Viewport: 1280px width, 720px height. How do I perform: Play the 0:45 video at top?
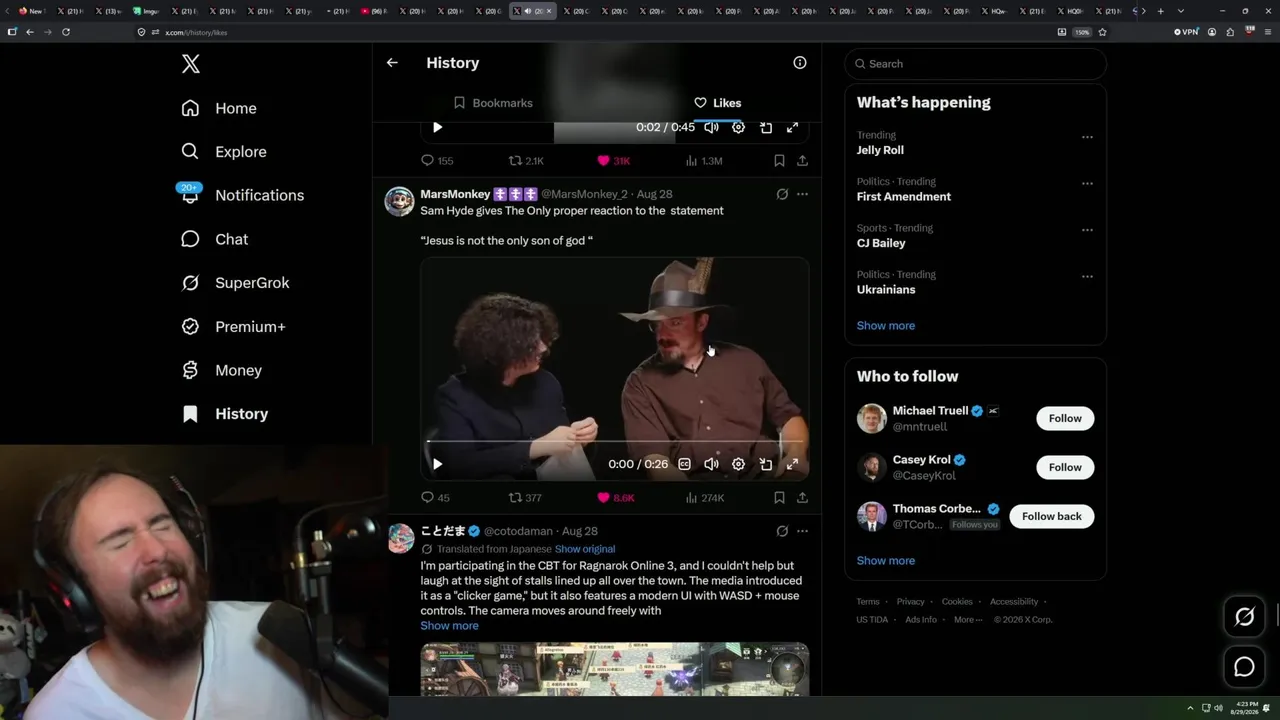(x=437, y=127)
